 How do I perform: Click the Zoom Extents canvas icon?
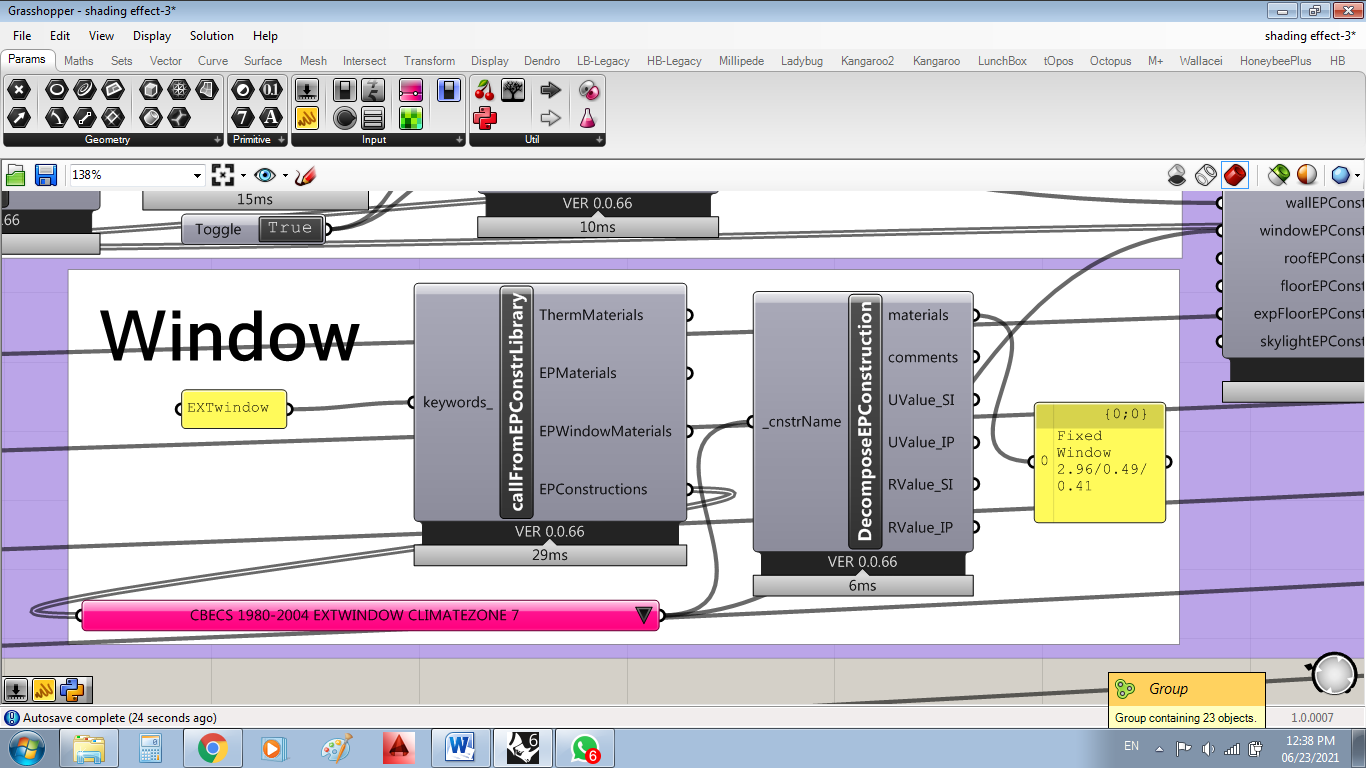223,175
